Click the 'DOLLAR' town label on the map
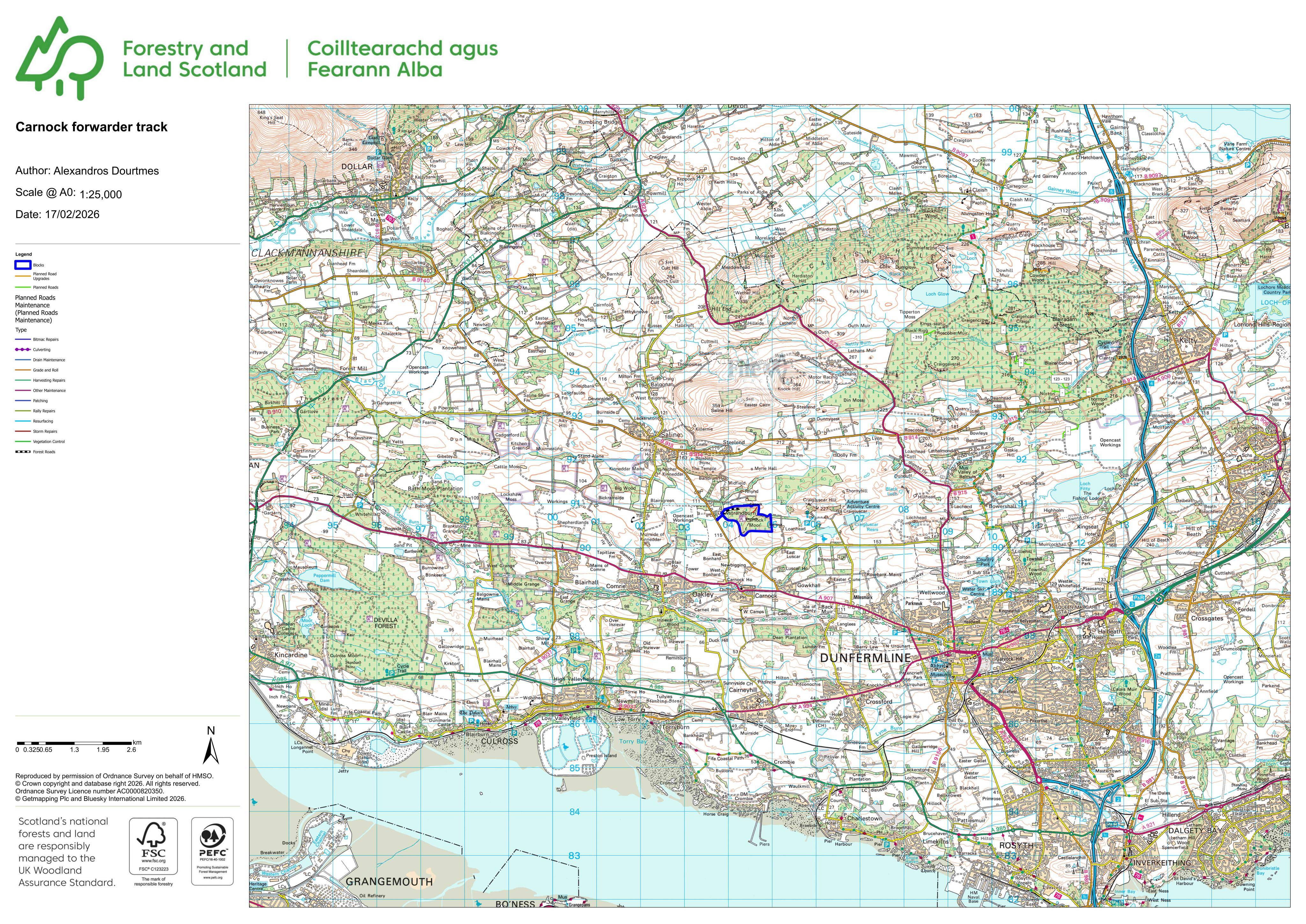This screenshot has width=1306, height=924. [357, 167]
